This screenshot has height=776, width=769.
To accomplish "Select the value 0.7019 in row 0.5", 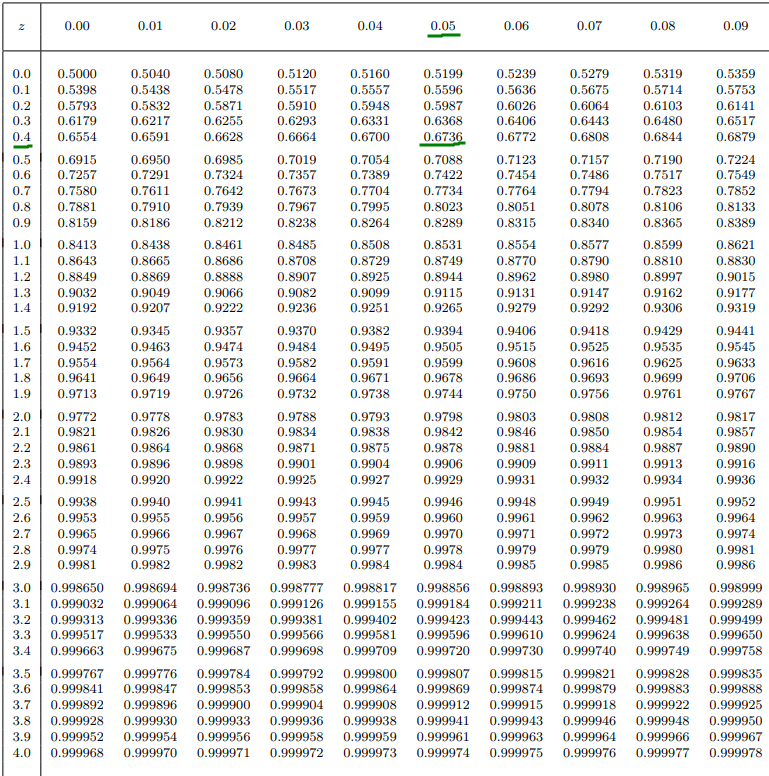I will click(296, 160).
